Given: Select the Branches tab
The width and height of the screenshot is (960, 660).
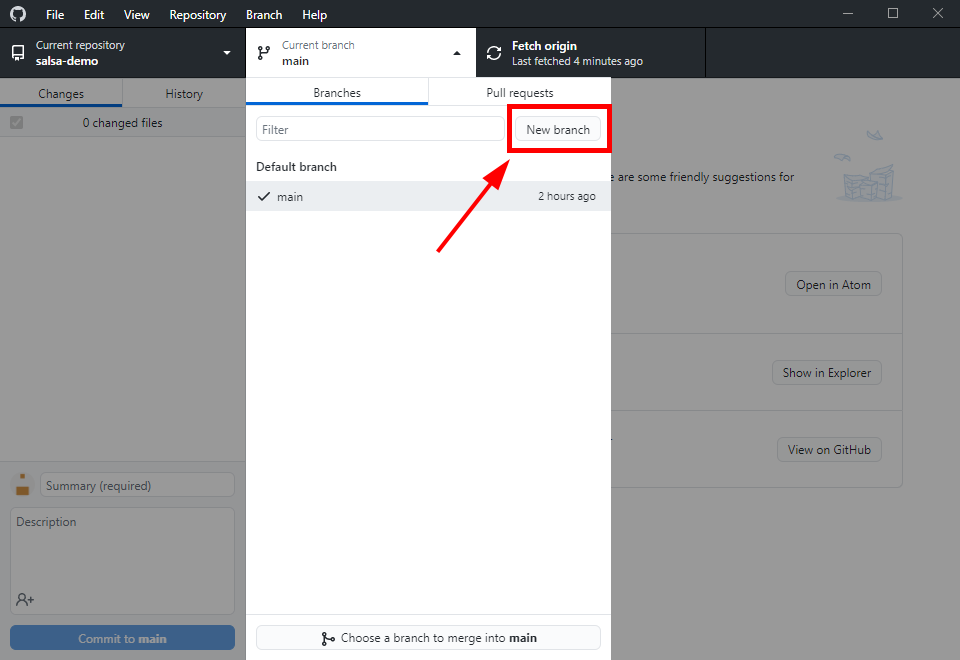Looking at the screenshot, I should point(337,92).
